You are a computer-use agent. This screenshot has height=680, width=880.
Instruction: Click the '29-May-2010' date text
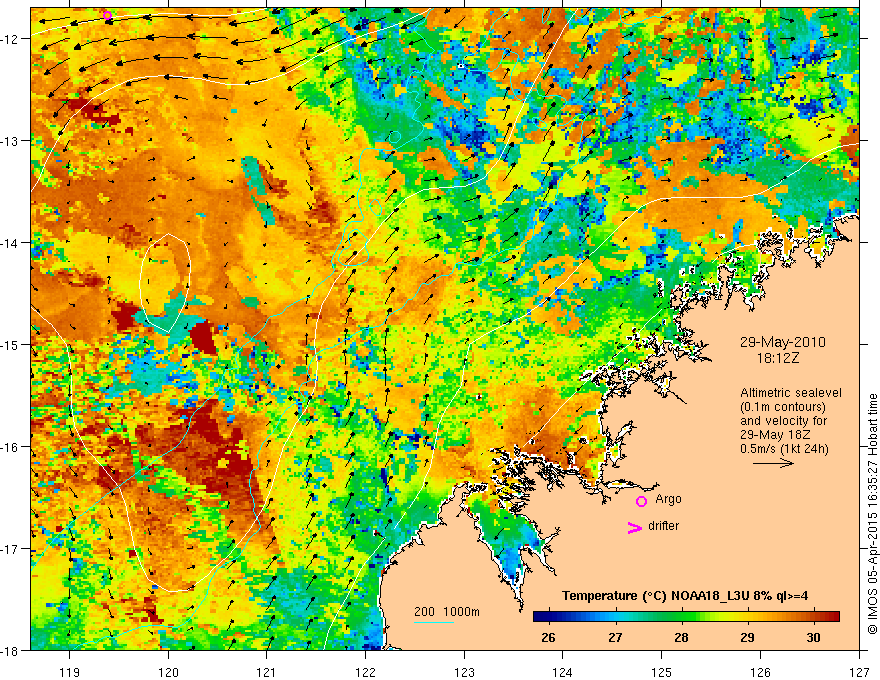click(782, 342)
